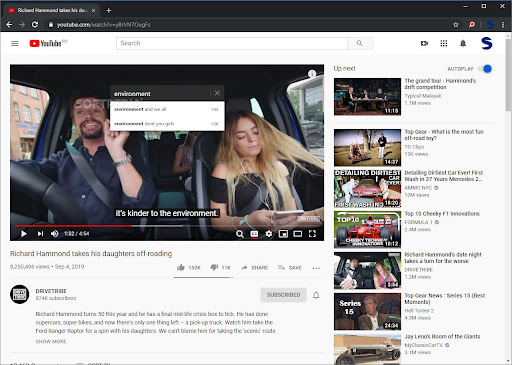Select result 'environment don't you girls'
512x365 pixels.
coord(167,124)
